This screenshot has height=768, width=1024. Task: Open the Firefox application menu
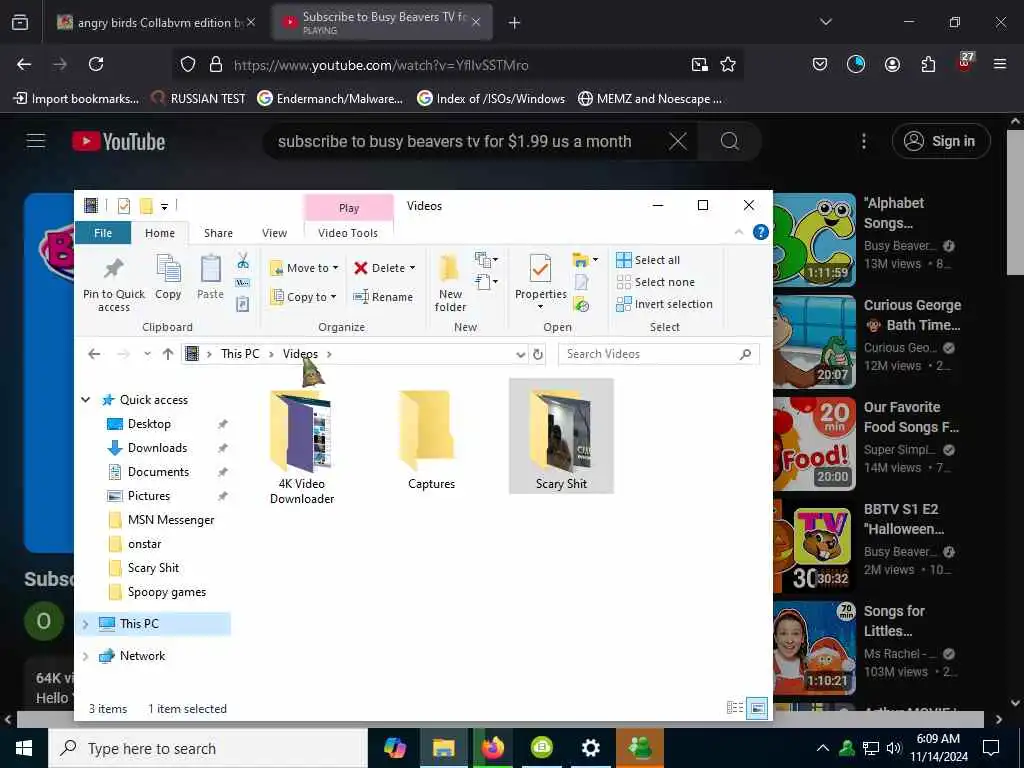pyautogui.click(x=999, y=64)
